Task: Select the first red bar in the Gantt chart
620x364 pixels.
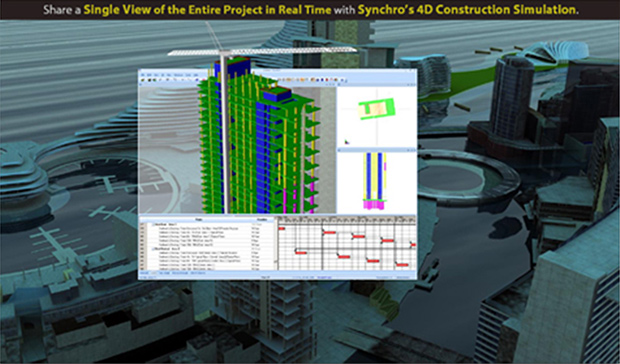Action: tap(282, 228)
